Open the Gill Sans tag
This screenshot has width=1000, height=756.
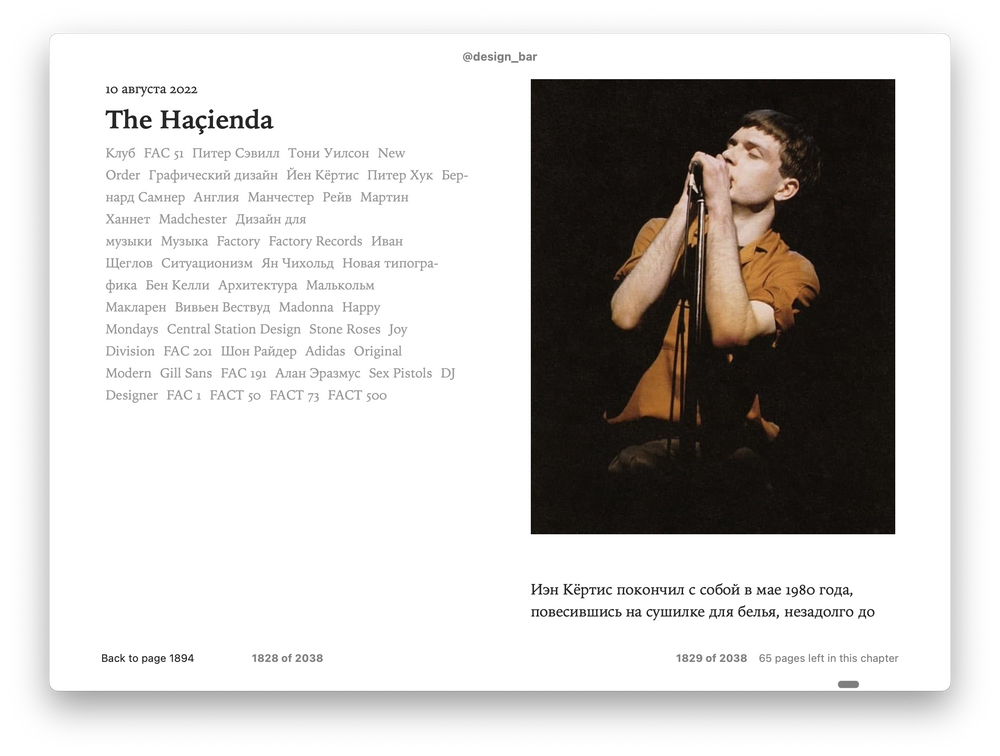click(x=186, y=373)
